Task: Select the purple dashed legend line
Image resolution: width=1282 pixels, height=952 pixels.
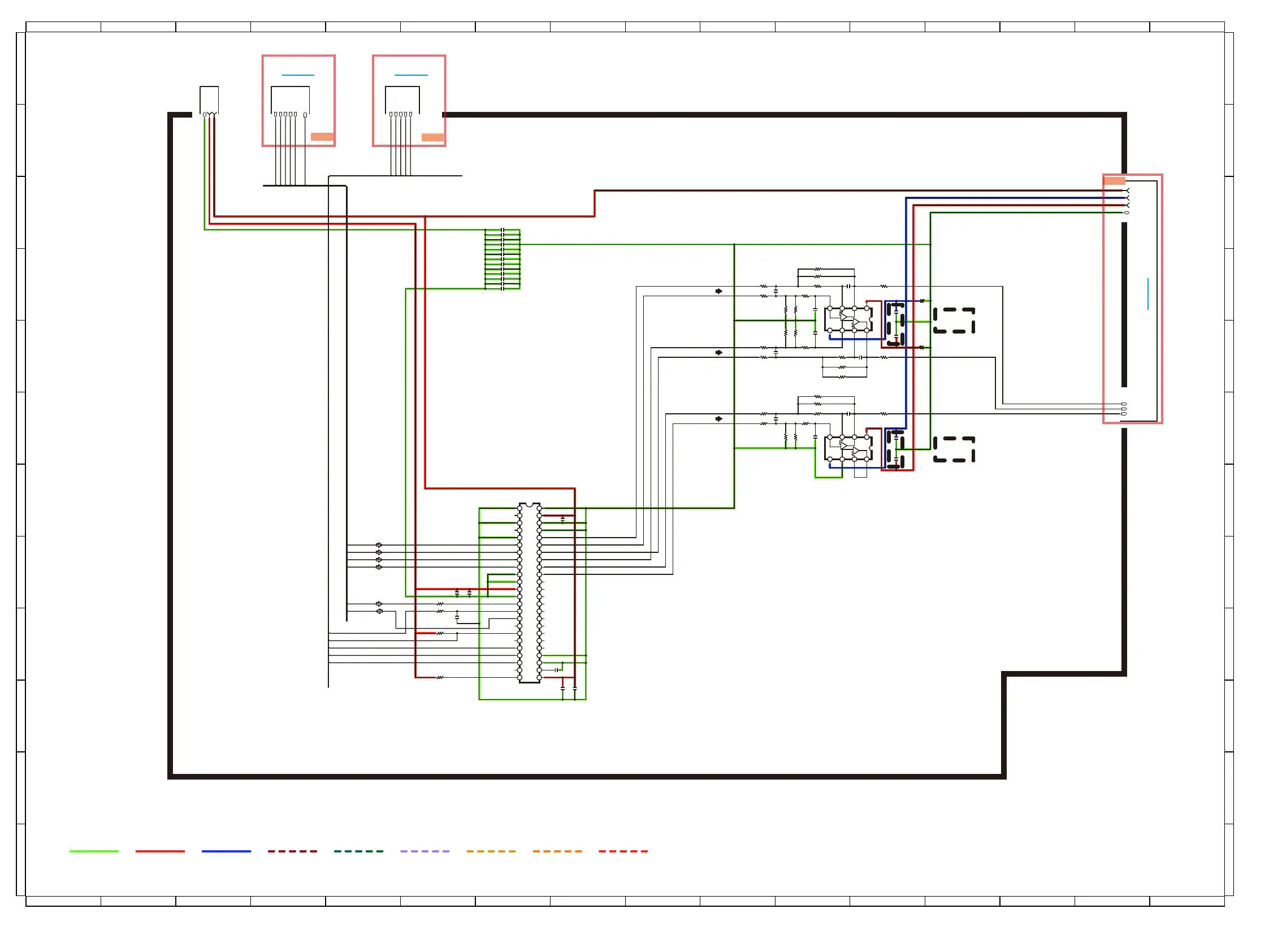Action: [x=425, y=851]
